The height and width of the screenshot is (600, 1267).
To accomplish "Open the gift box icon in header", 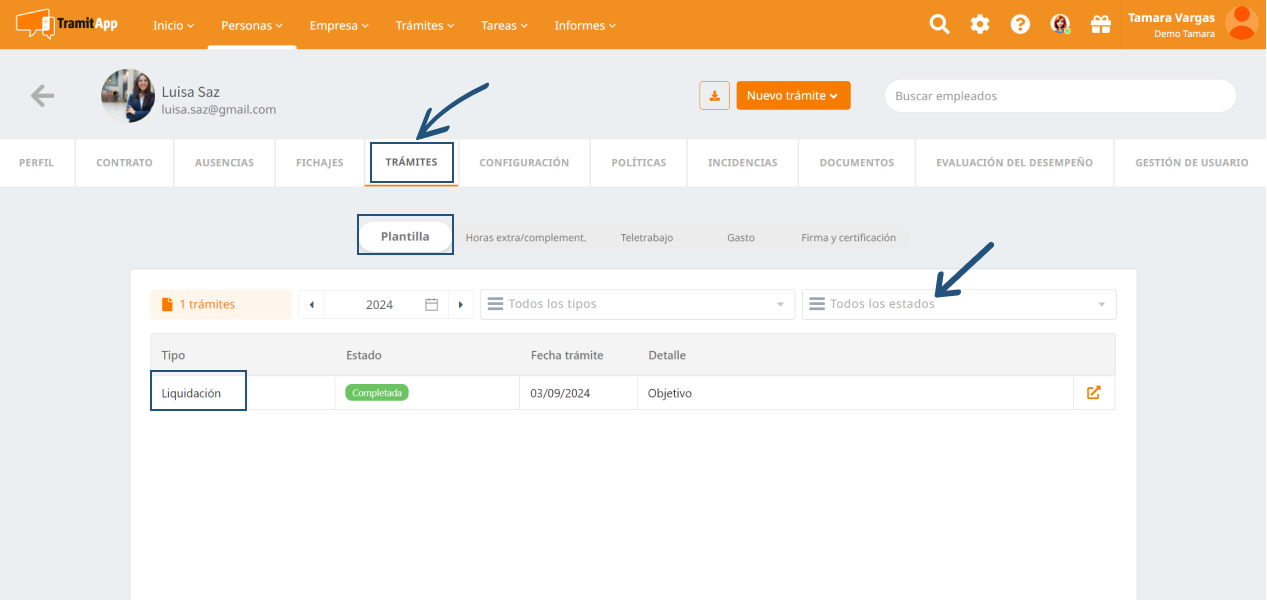I will coord(1101,24).
